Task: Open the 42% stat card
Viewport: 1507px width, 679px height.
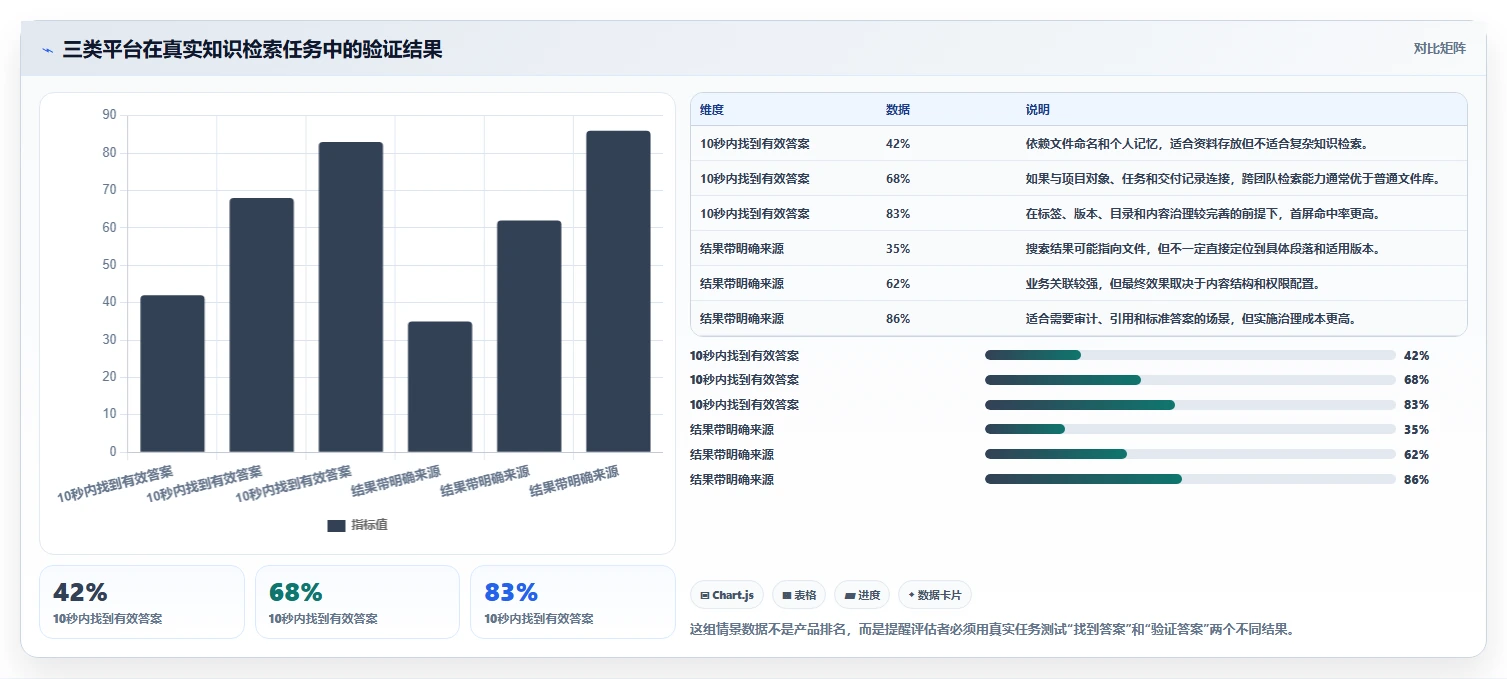Action: click(142, 602)
